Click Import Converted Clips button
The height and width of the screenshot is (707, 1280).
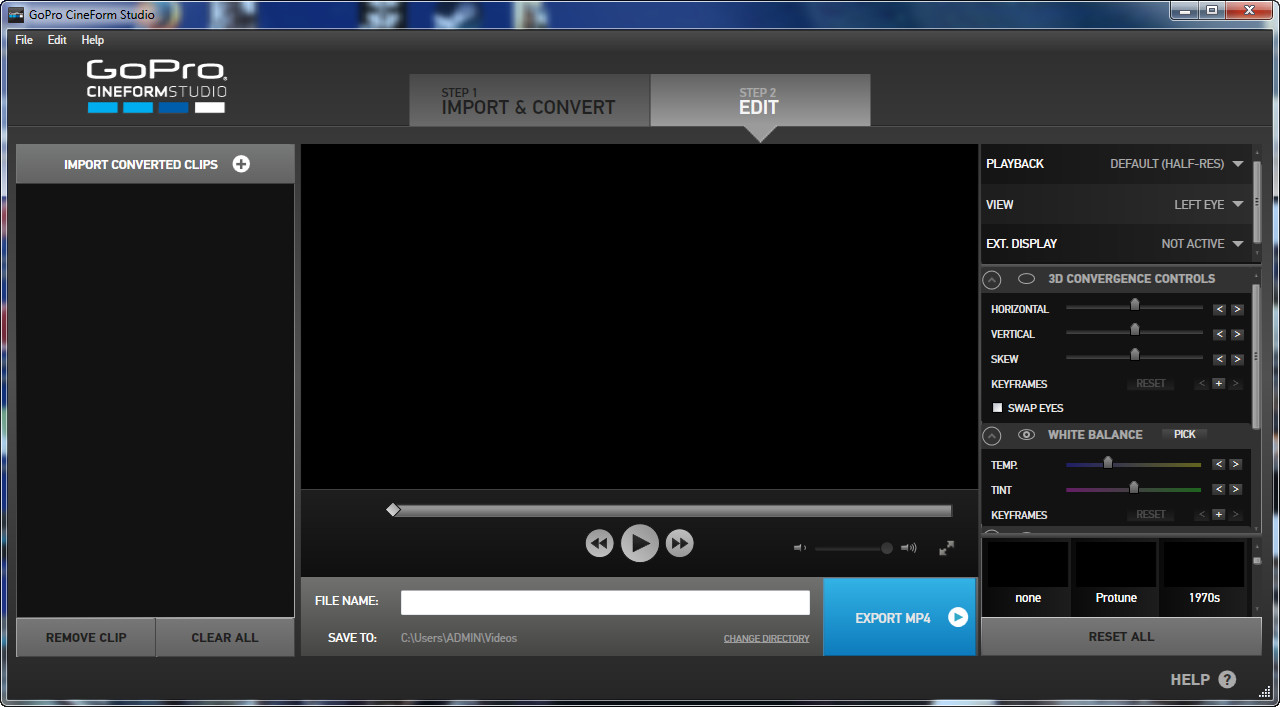point(156,164)
